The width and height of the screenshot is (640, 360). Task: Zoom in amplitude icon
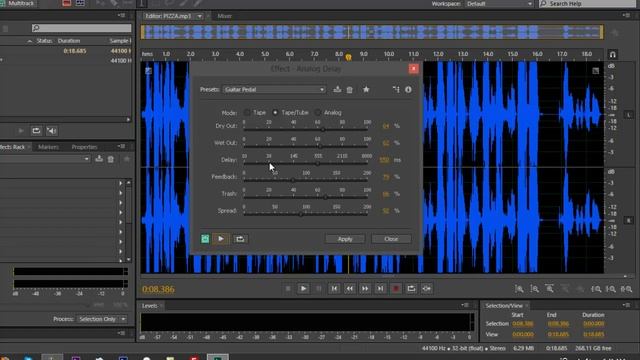point(519,289)
